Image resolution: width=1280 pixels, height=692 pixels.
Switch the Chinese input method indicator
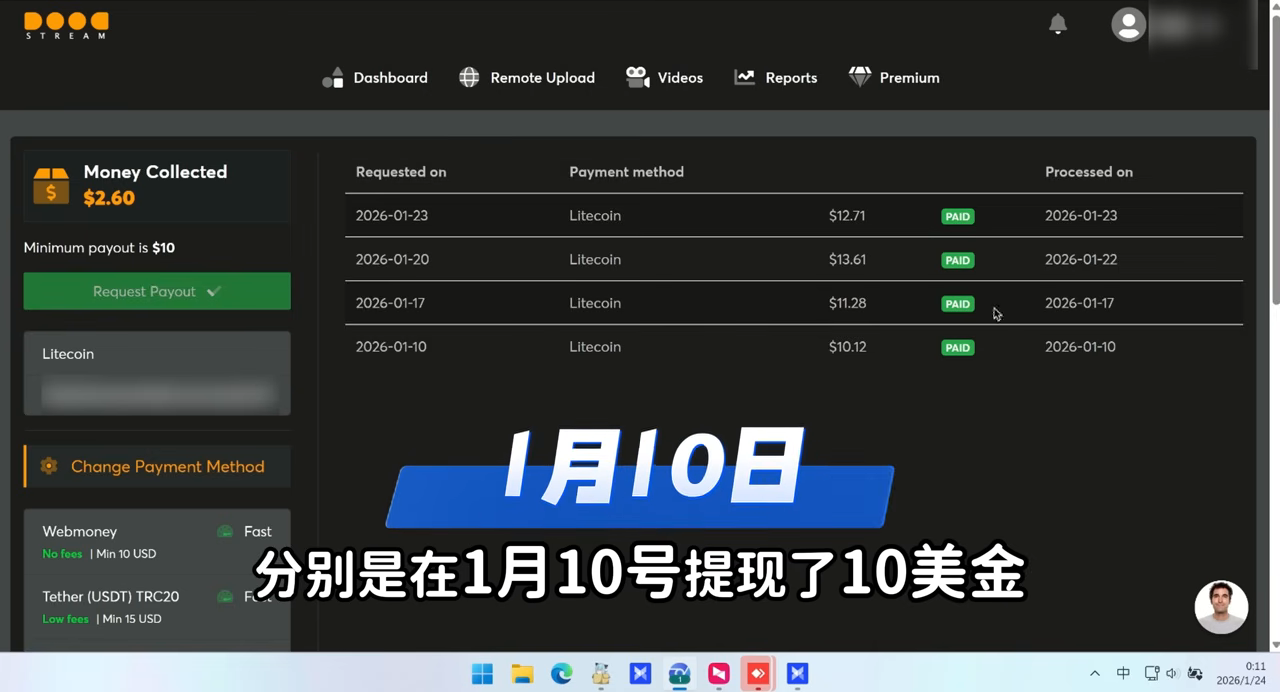click(x=1123, y=674)
